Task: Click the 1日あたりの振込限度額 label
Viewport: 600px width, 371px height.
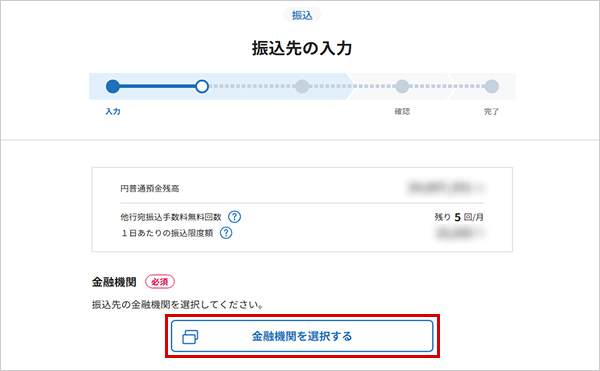Action: click(167, 233)
